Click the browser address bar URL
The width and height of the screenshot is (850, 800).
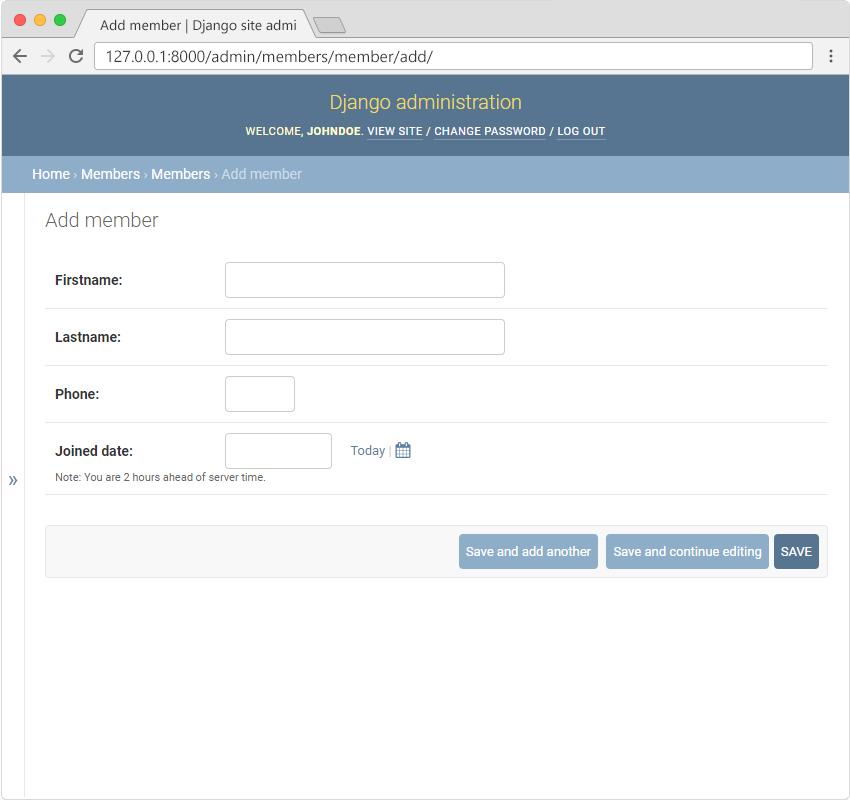pos(450,56)
